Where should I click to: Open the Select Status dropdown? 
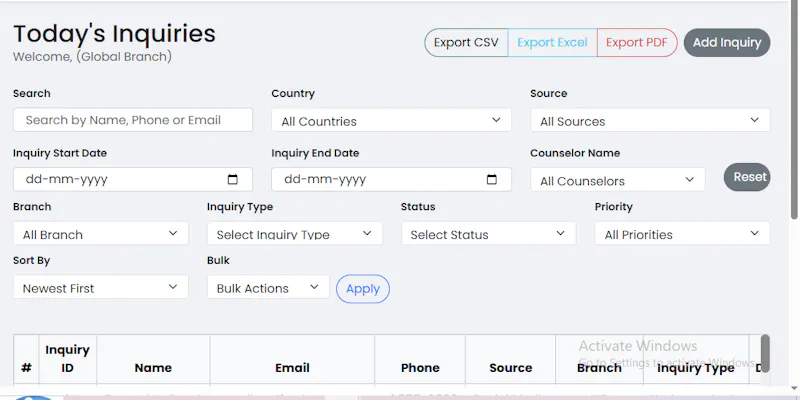[x=488, y=233]
